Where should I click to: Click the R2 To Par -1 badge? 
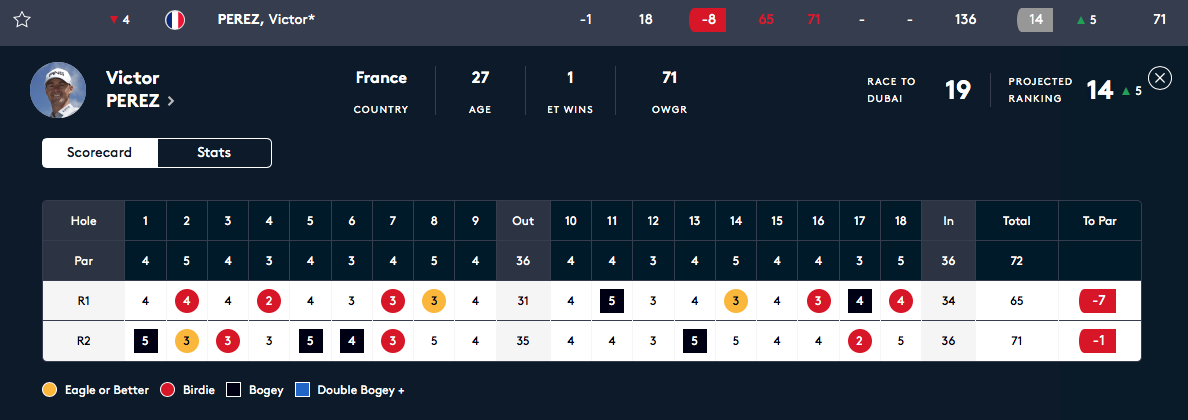(1098, 341)
